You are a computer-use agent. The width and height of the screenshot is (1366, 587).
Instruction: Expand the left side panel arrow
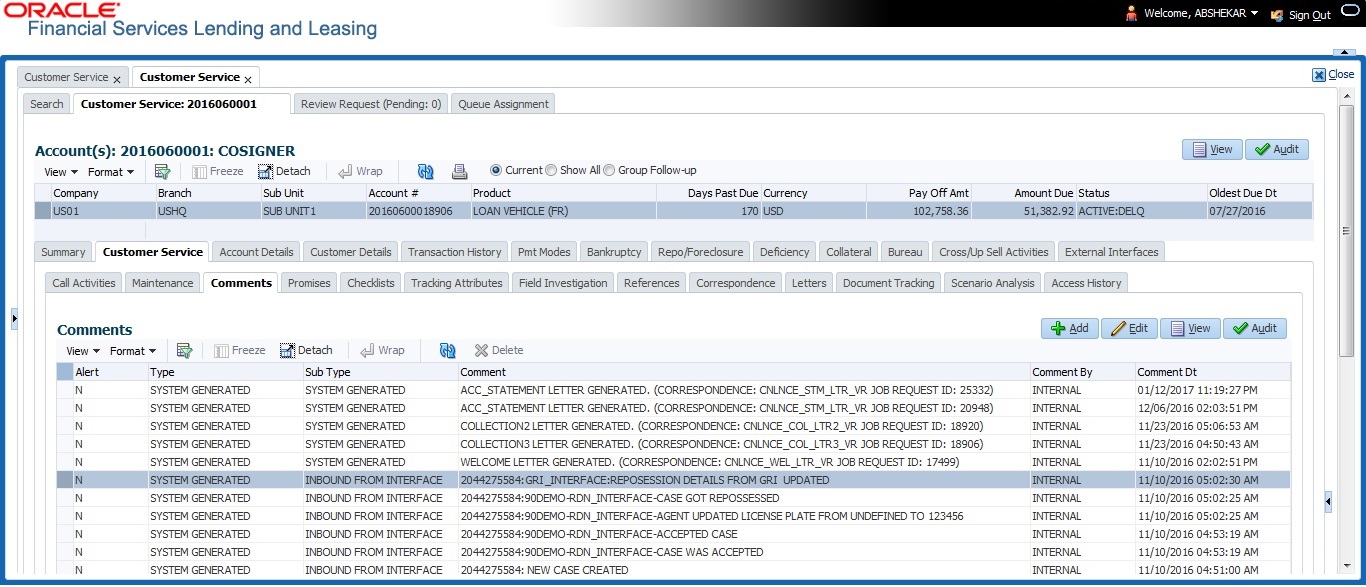click(x=14, y=318)
